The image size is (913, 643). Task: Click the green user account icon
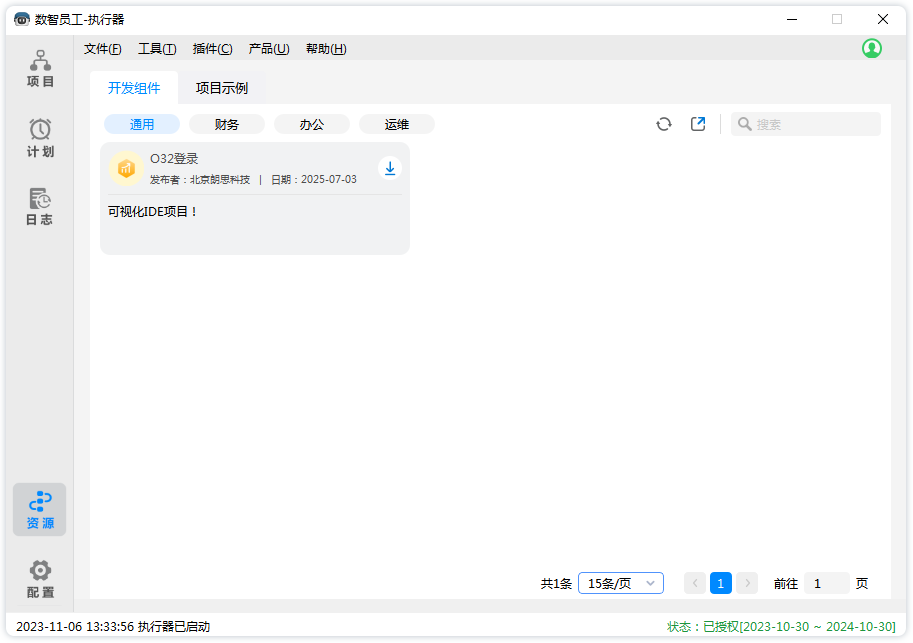point(871,47)
